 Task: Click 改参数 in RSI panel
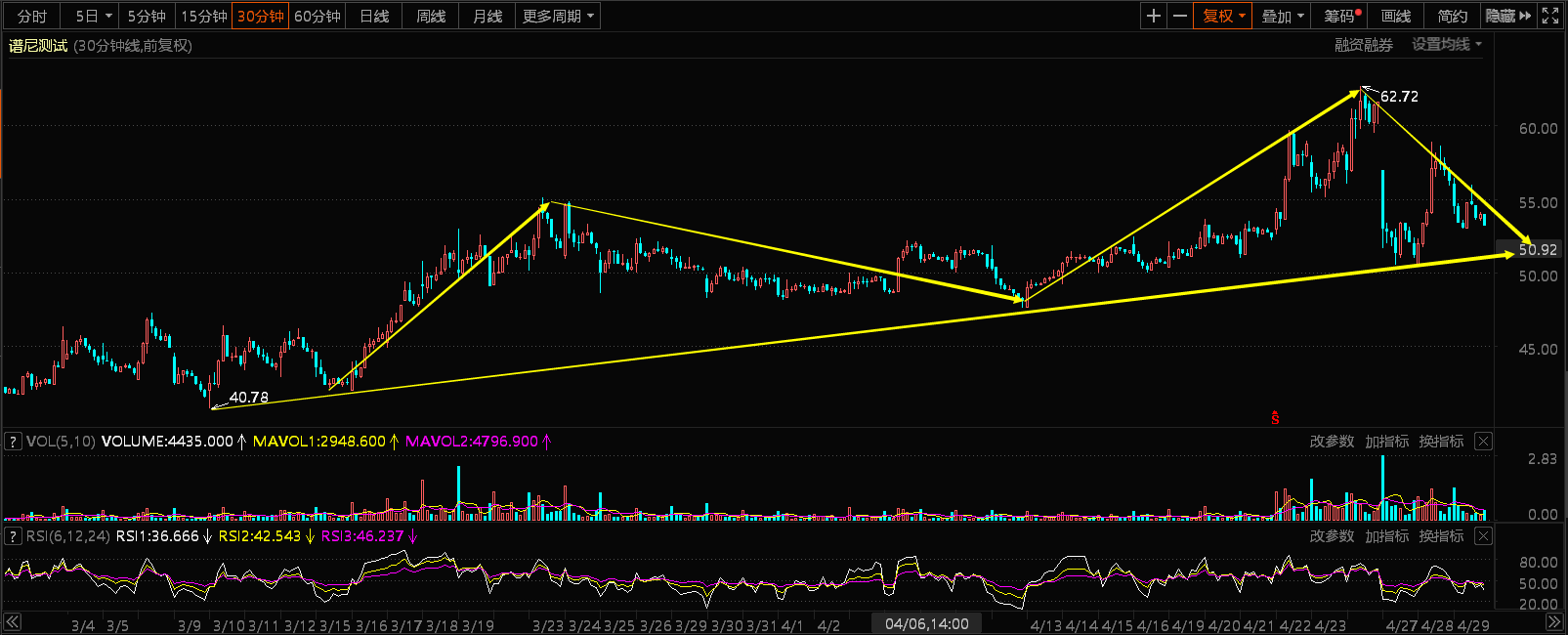pyautogui.click(x=1332, y=536)
